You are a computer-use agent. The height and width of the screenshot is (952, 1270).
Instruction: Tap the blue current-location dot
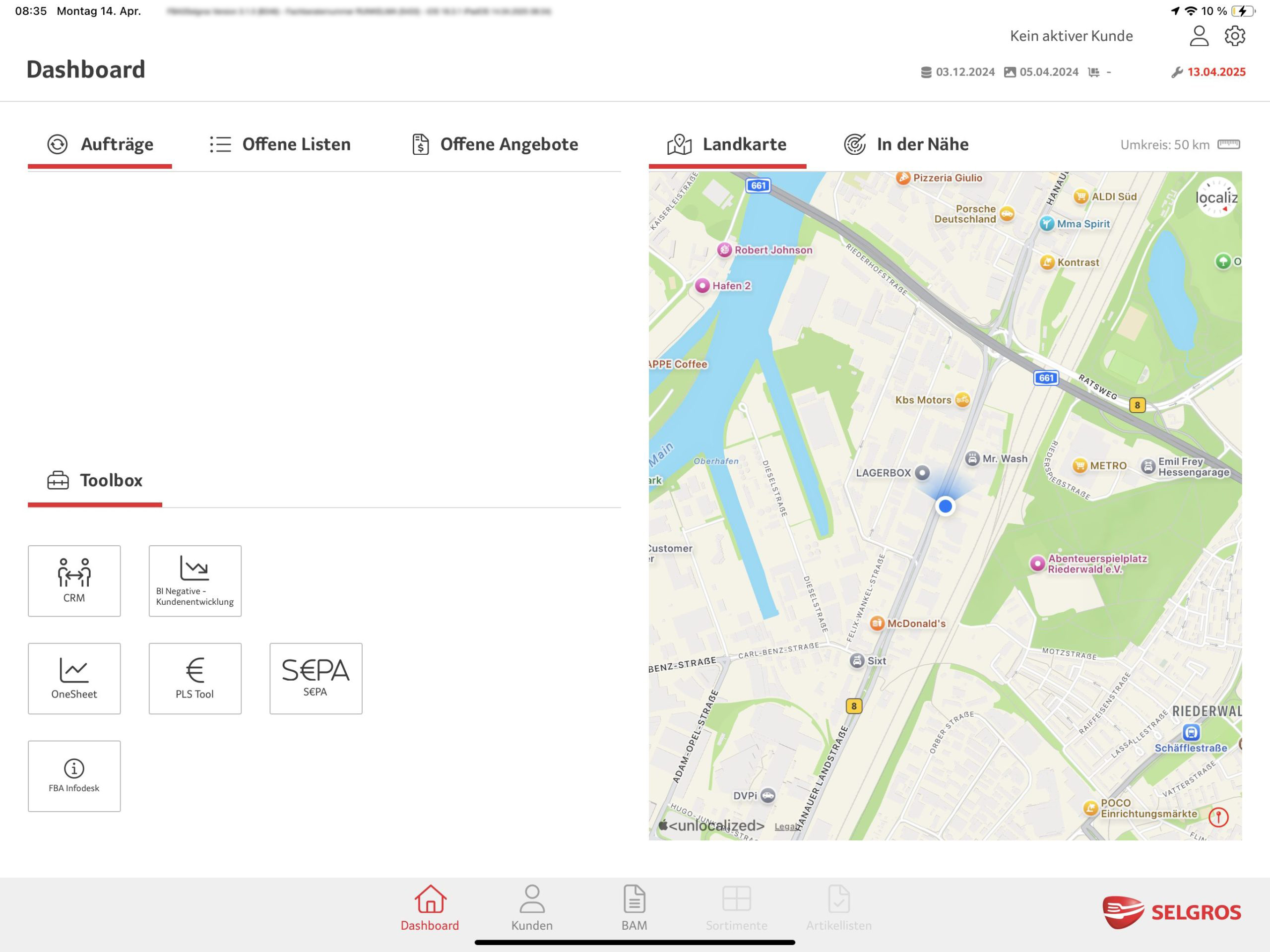coord(945,506)
